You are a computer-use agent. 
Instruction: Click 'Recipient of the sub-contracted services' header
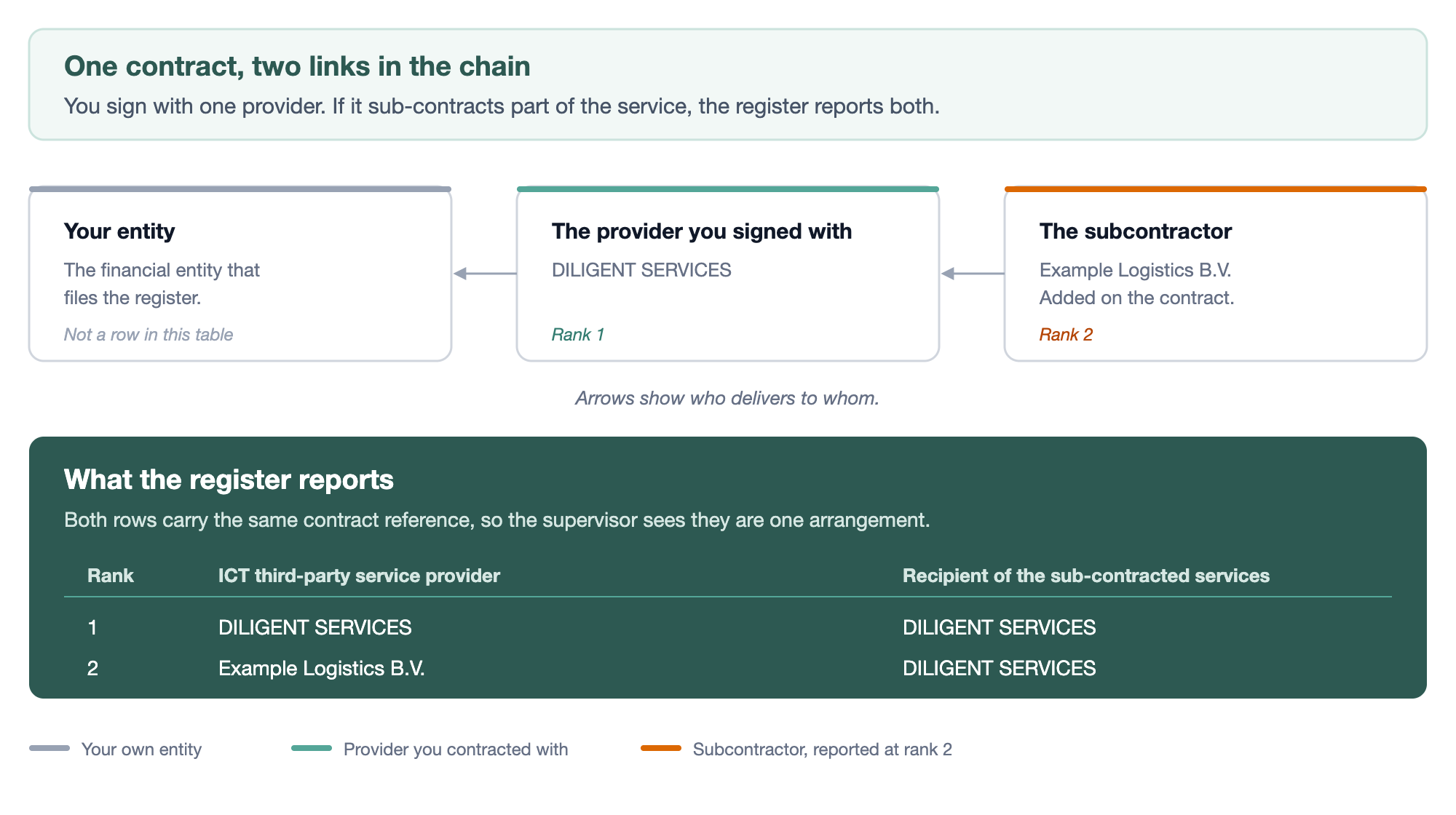1086,576
